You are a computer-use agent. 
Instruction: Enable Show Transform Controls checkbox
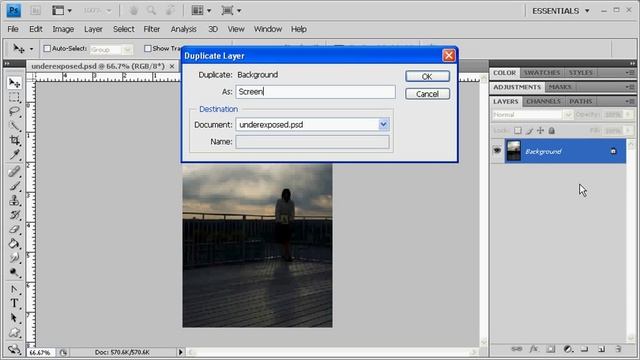pos(147,49)
